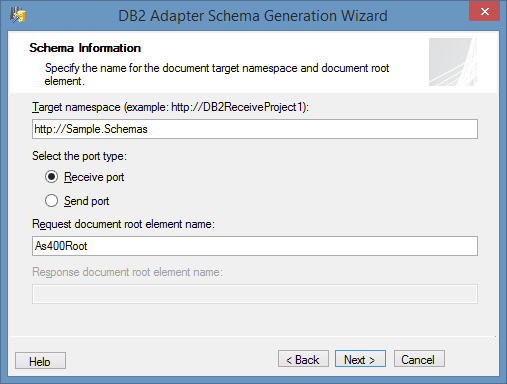Open Help for the wizard
The width and height of the screenshot is (507, 384).
(x=40, y=361)
